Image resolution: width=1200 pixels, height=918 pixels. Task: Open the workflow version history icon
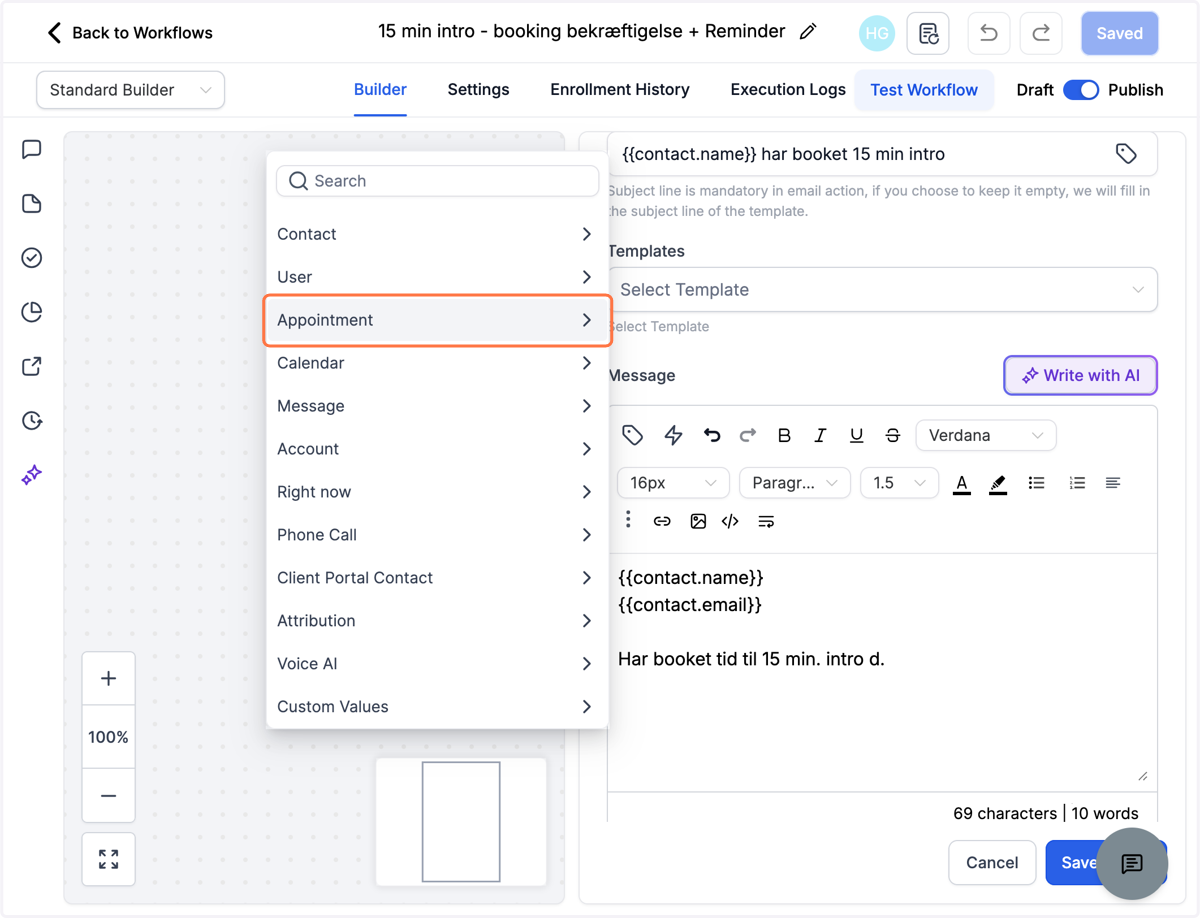tap(928, 34)
